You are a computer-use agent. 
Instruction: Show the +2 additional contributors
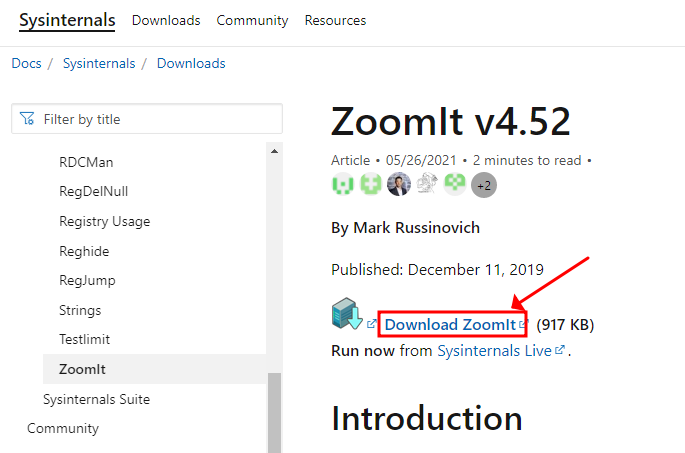pos(484,185)
